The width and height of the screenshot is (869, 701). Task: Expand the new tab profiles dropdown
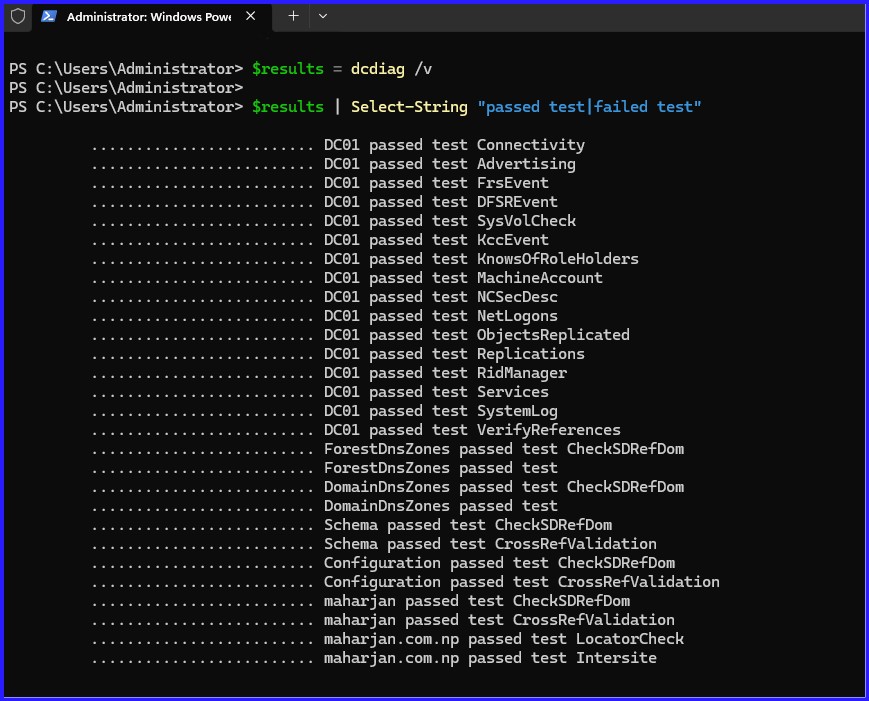tap(322, 16)
